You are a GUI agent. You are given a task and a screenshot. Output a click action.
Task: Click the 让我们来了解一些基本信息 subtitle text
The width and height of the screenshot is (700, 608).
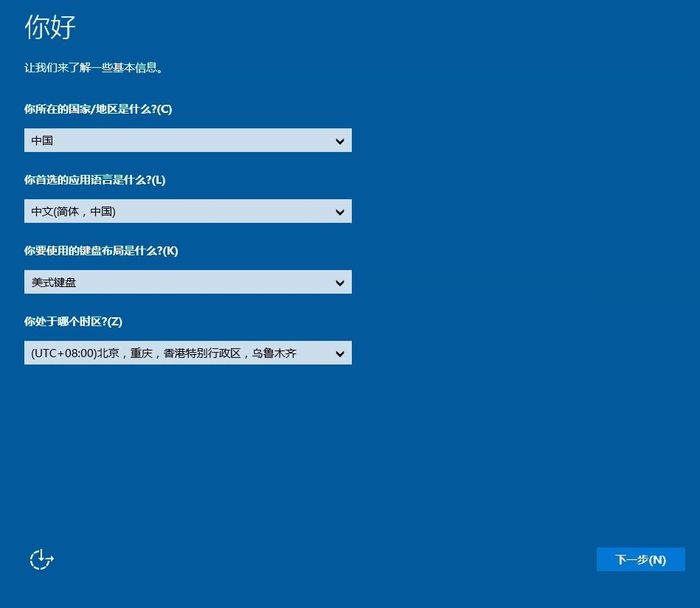94,68
